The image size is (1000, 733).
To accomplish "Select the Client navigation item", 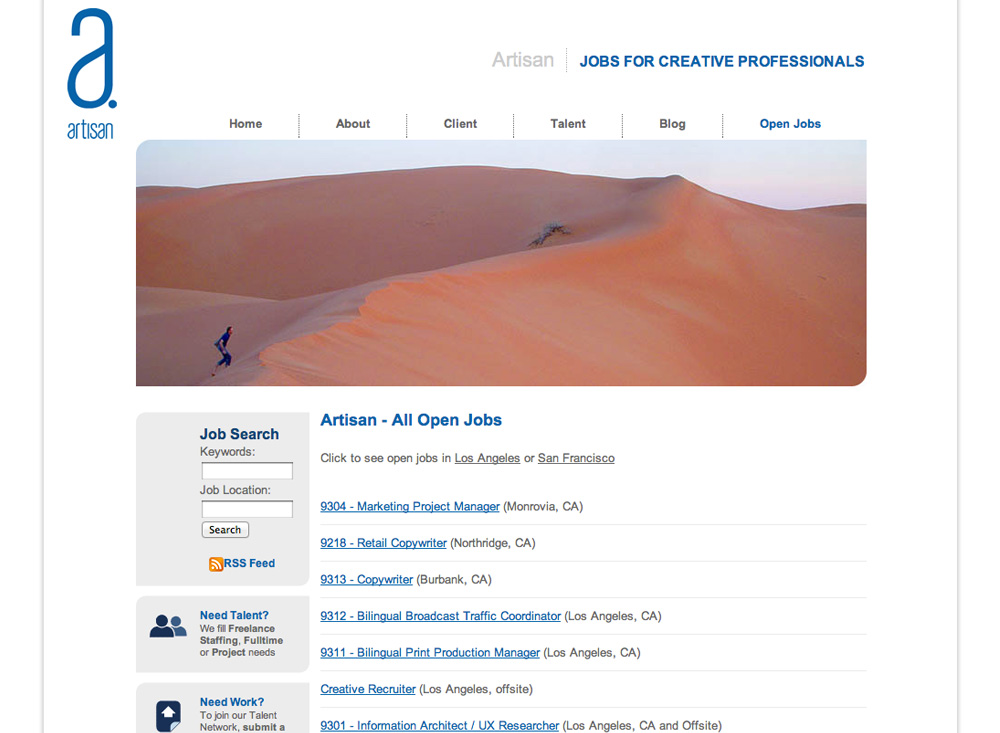I will (460, 124).
